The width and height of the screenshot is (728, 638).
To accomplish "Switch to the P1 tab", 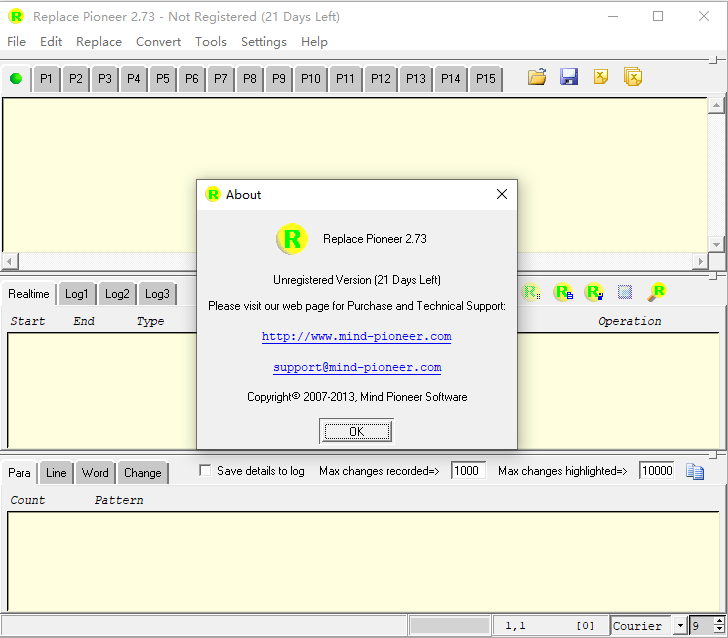I will [46, 78].
